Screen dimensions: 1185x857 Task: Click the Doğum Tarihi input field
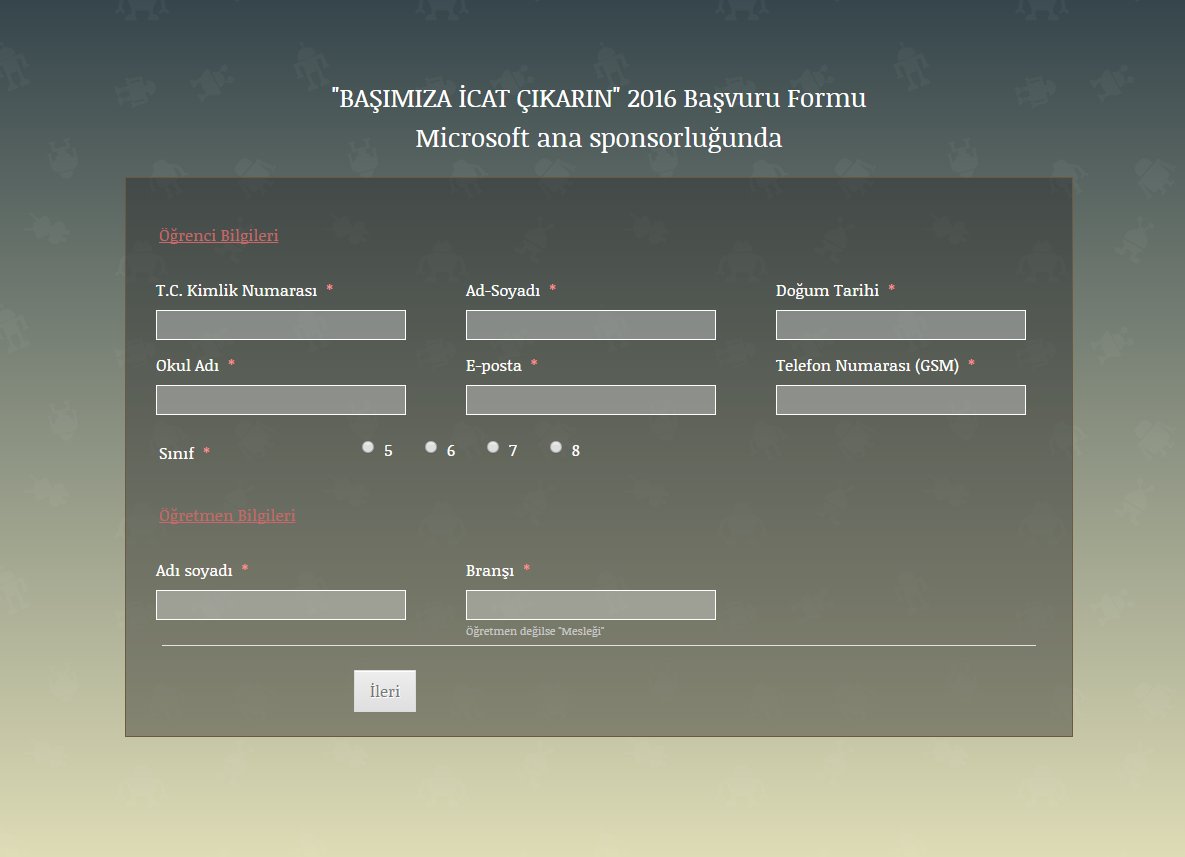click(900, 325)
